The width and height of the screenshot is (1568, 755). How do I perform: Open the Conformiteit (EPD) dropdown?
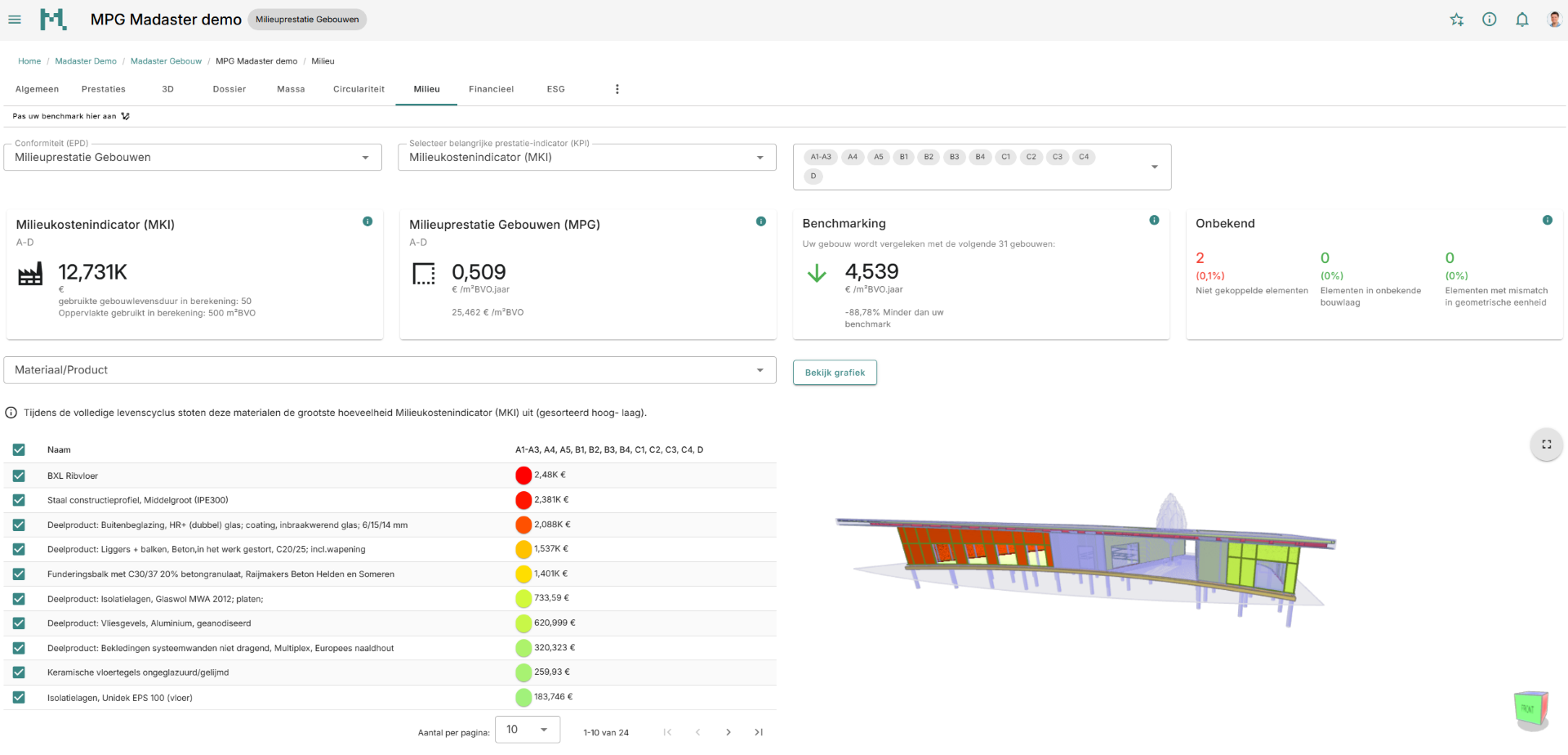(x=193, y=158)
